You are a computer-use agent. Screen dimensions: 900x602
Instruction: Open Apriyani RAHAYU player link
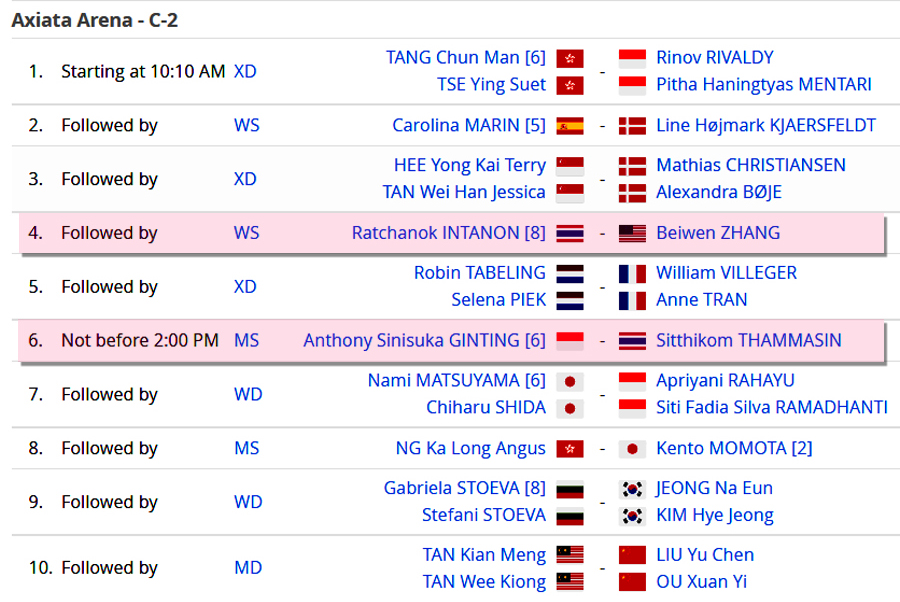click(x=725, y=380)
